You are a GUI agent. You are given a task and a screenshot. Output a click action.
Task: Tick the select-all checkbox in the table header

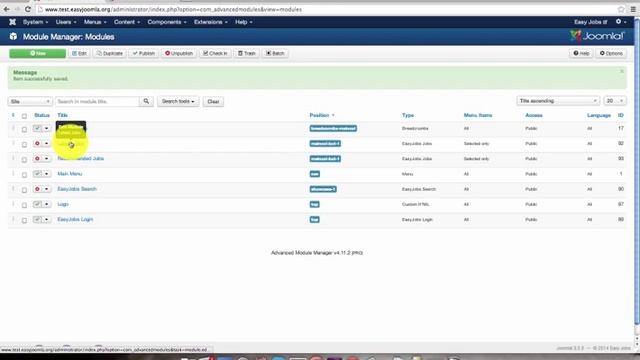point(24,116)
